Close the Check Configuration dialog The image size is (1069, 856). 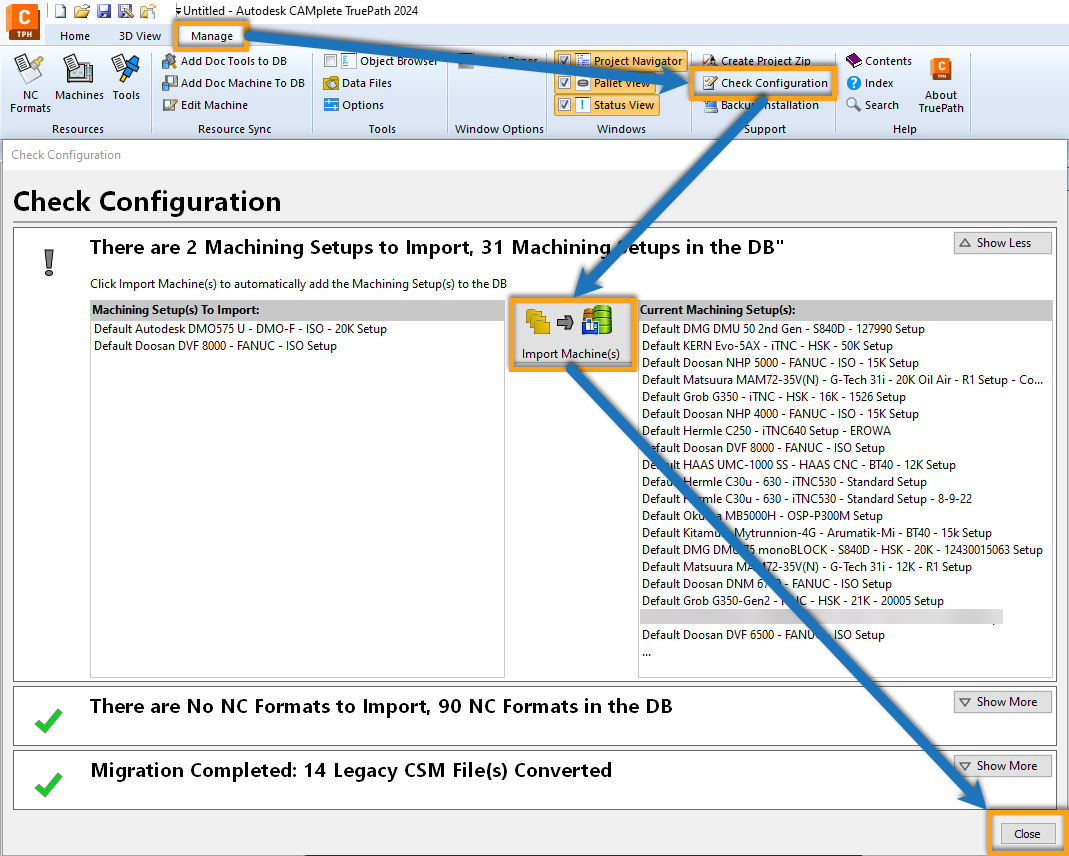pos(1027,834)
